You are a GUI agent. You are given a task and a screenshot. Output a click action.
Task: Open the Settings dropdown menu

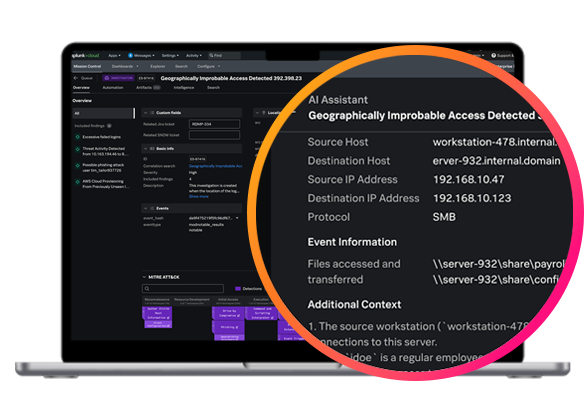pyautogui.click(x=170, y=55)
